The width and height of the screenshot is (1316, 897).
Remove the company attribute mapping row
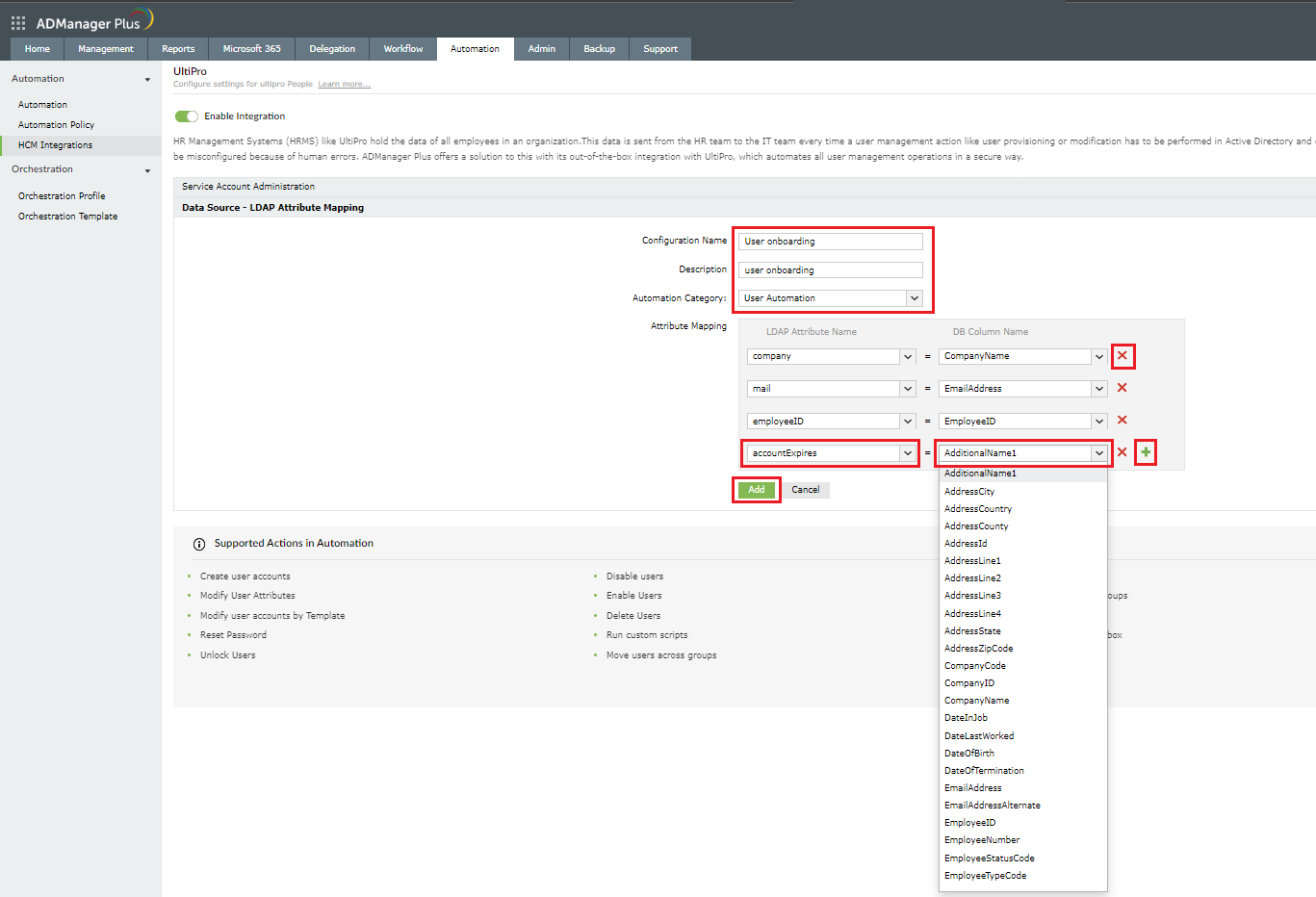(1122, 356)
